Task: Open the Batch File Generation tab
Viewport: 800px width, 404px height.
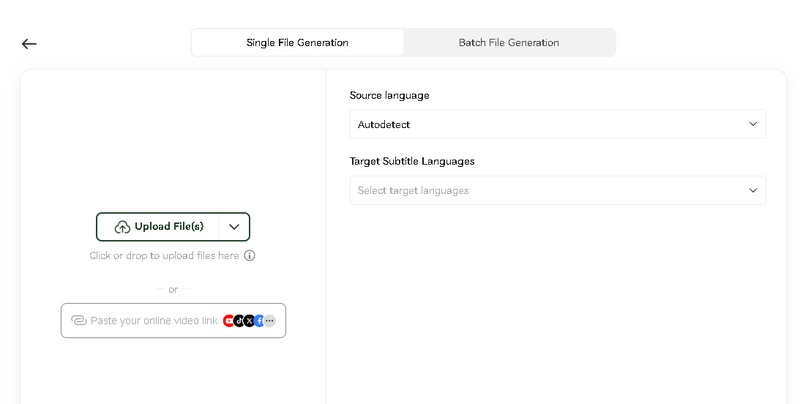Action: [x=508, y=43]
